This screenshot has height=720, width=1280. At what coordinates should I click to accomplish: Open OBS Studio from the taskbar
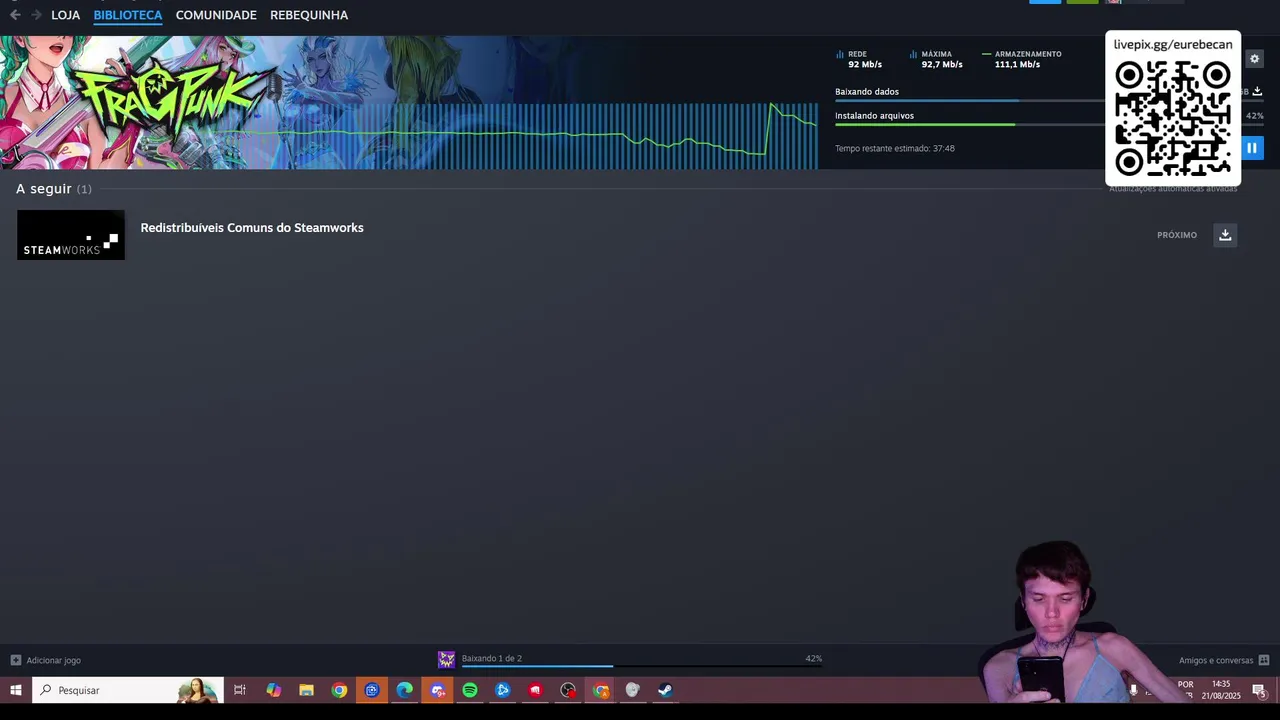568,690
